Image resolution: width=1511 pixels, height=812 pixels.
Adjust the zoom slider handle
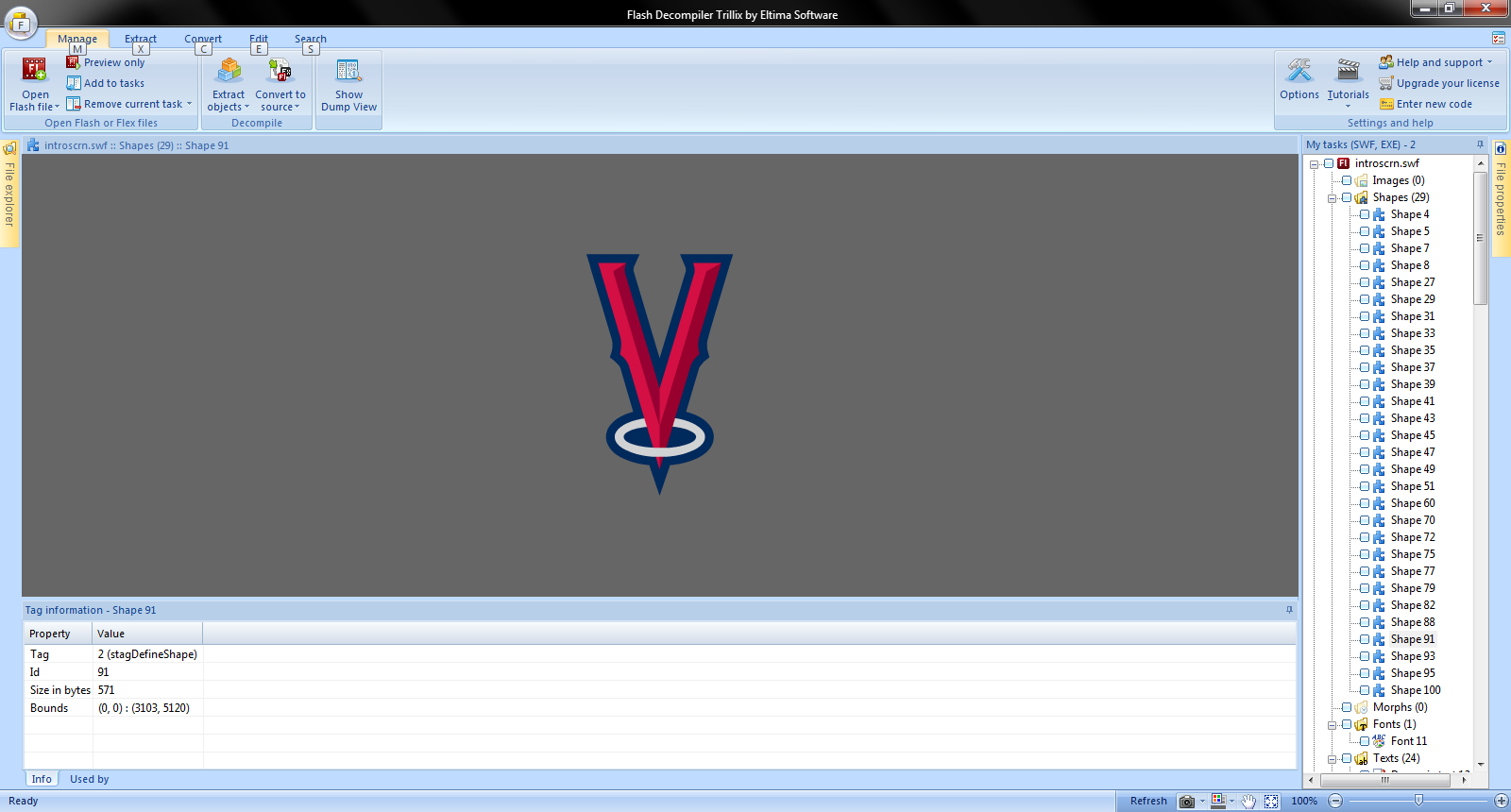[1418, 800]
